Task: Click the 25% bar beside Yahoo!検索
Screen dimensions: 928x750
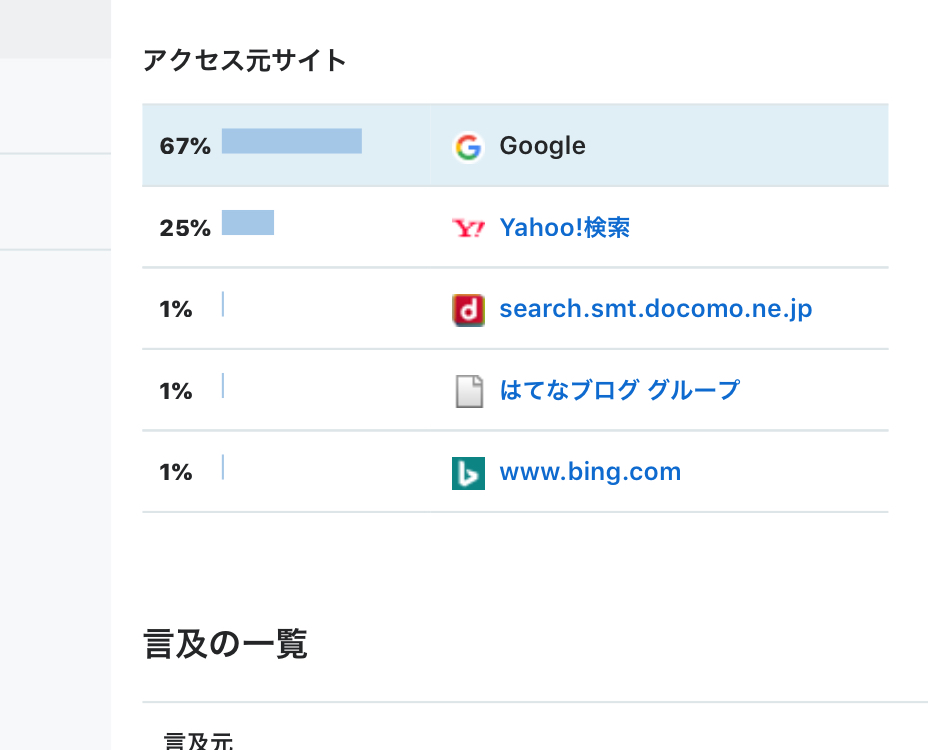Action: coord(247,223)
